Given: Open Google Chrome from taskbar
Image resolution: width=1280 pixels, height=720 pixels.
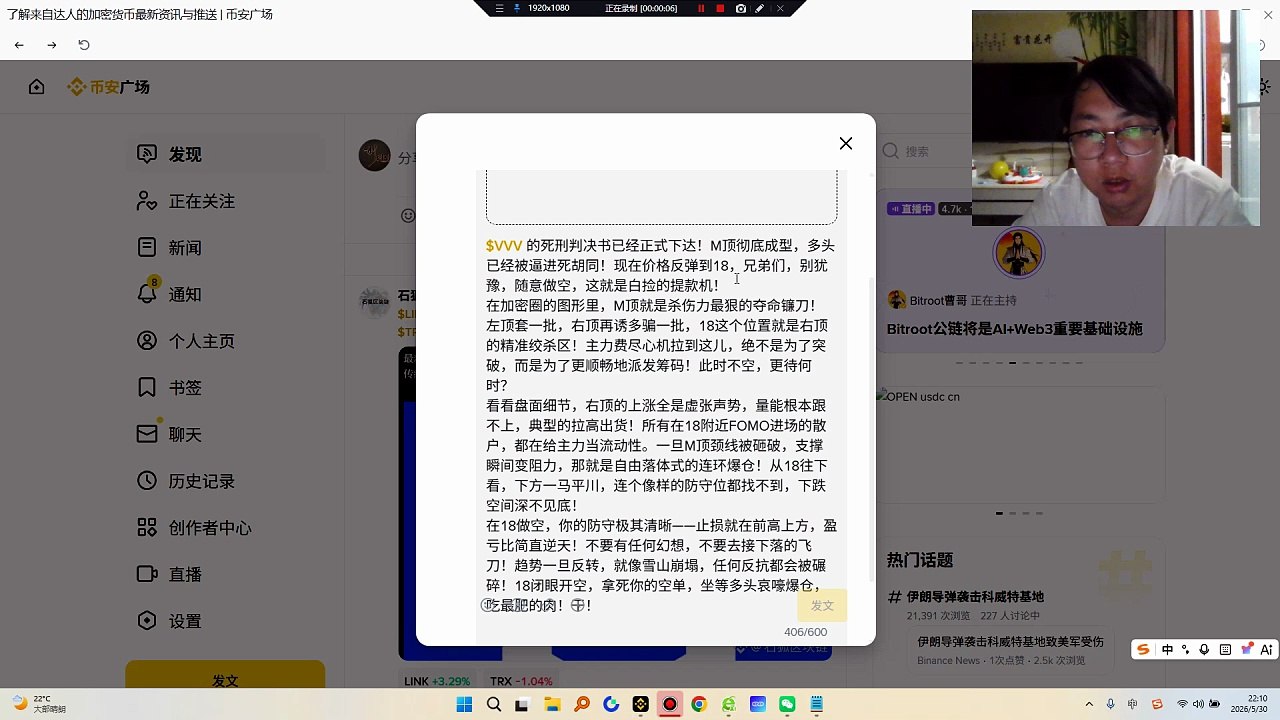Looking at the screenshot, I should (x=699, y=705).
